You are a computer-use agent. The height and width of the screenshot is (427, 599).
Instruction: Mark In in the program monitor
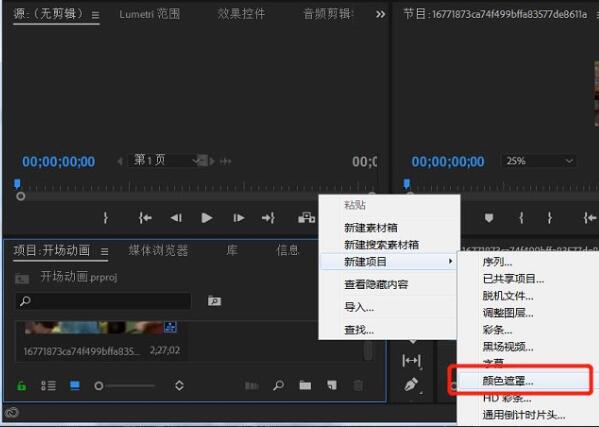(521, 218)
